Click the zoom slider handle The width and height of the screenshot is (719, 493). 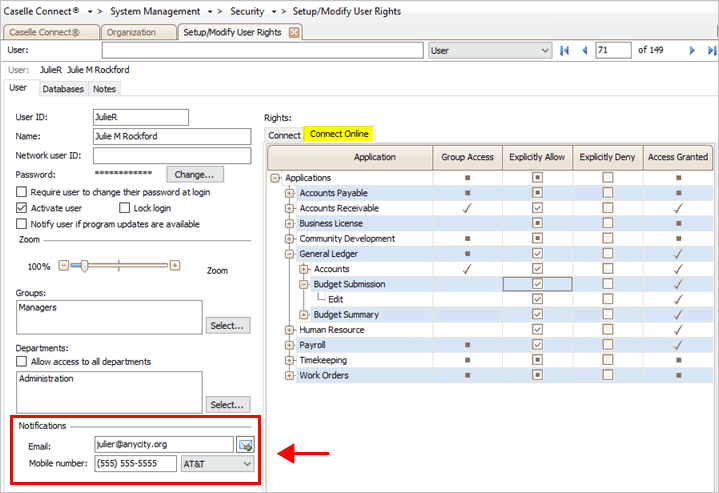[x=84, y=266]
